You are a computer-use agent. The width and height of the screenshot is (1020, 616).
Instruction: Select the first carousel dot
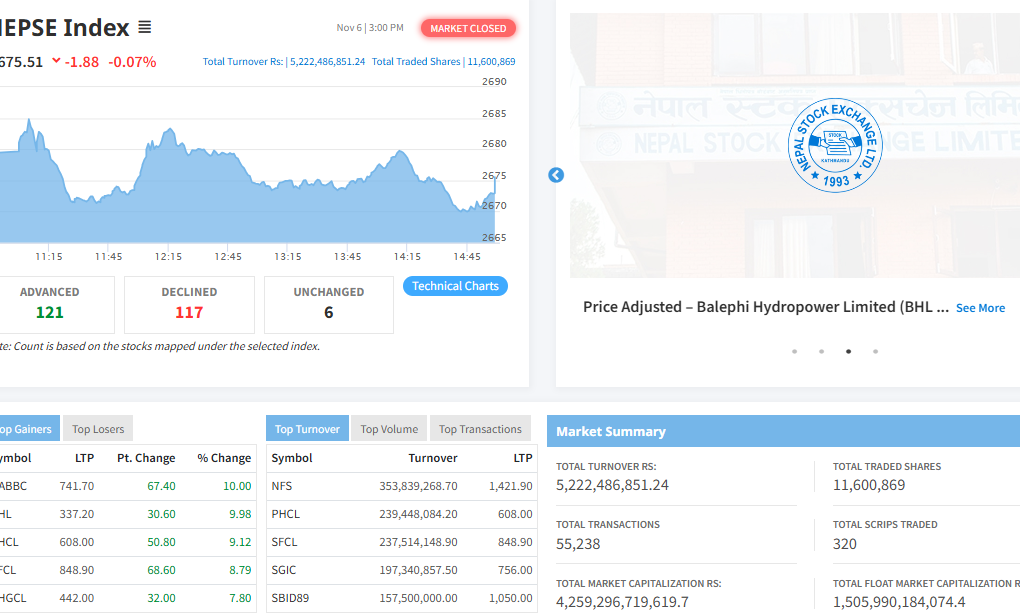tap(794, 351)
